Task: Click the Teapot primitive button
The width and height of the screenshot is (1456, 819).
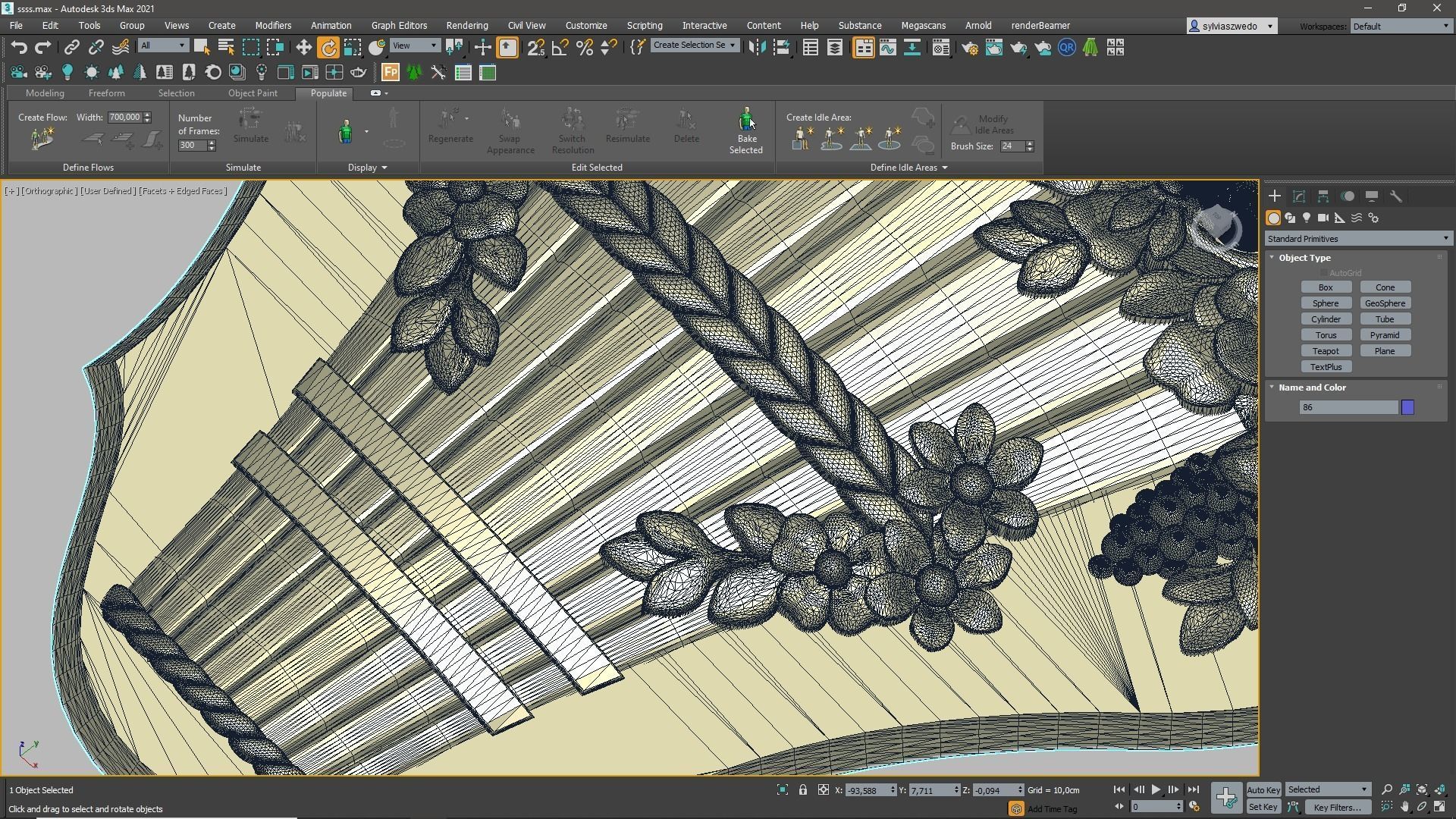Action: coord(1326,351)
